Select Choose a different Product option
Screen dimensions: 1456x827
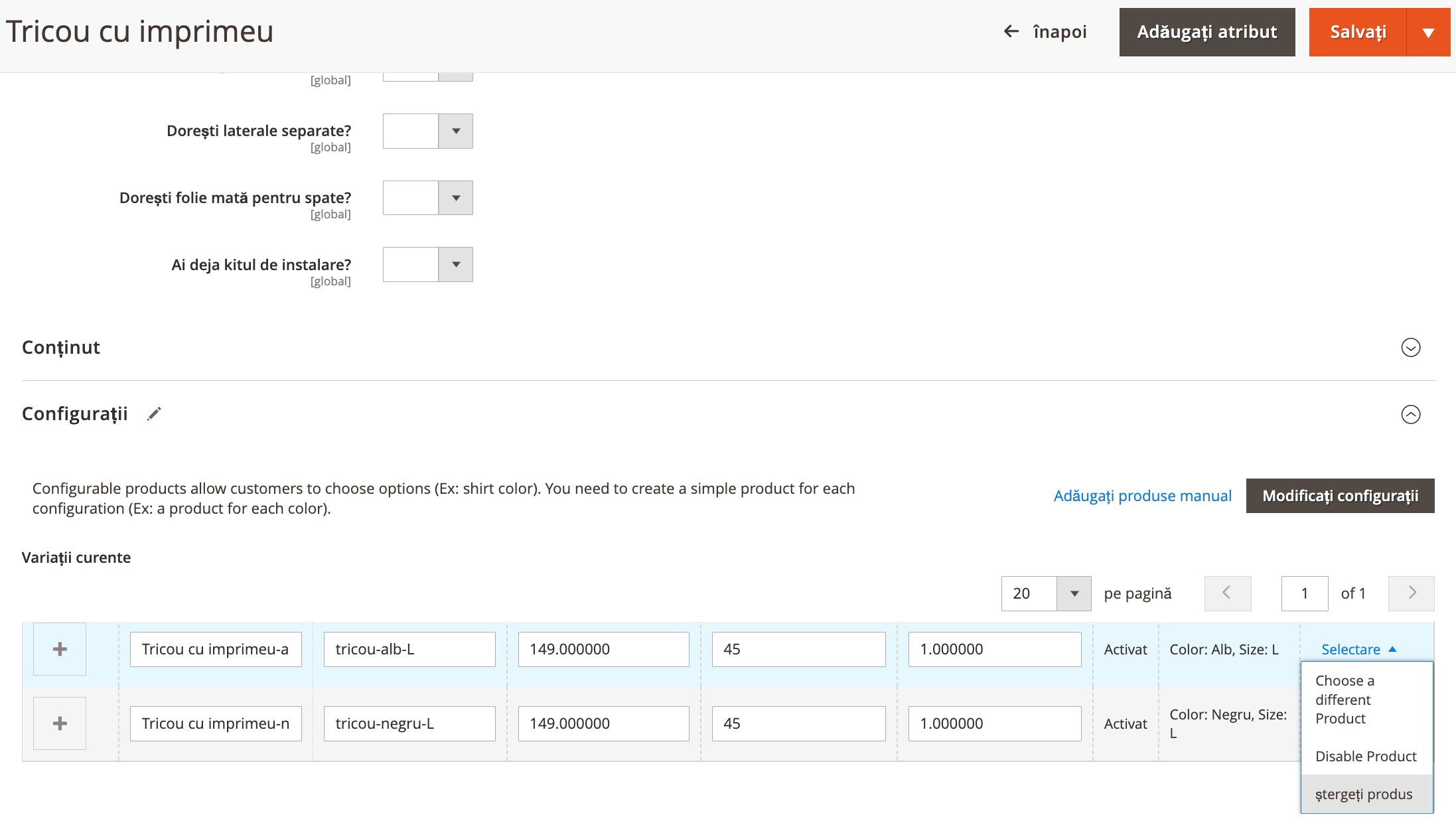click(x=1367, y=700)
